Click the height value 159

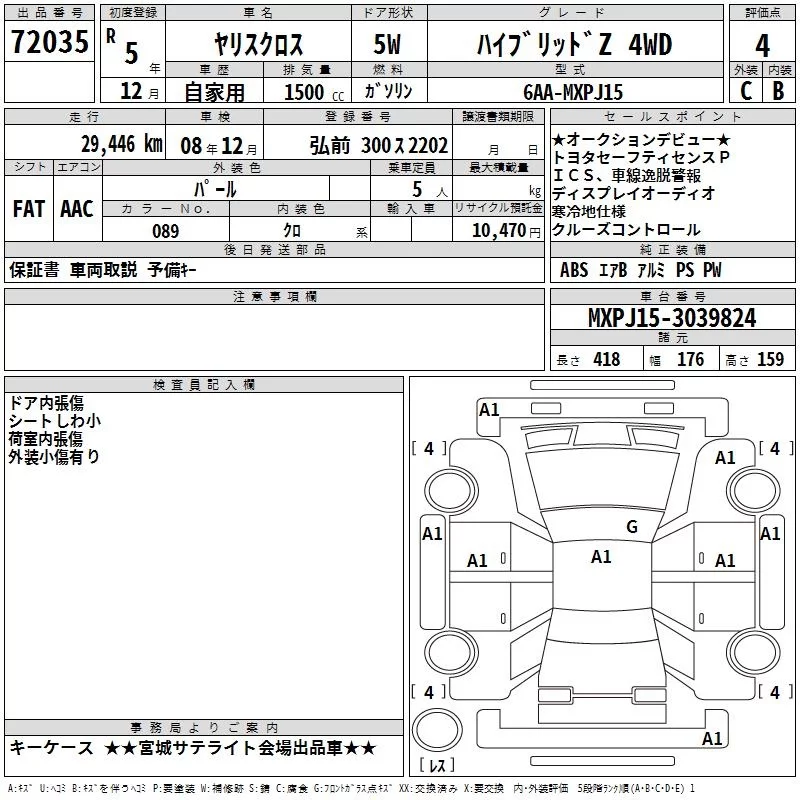click(770, 359)
